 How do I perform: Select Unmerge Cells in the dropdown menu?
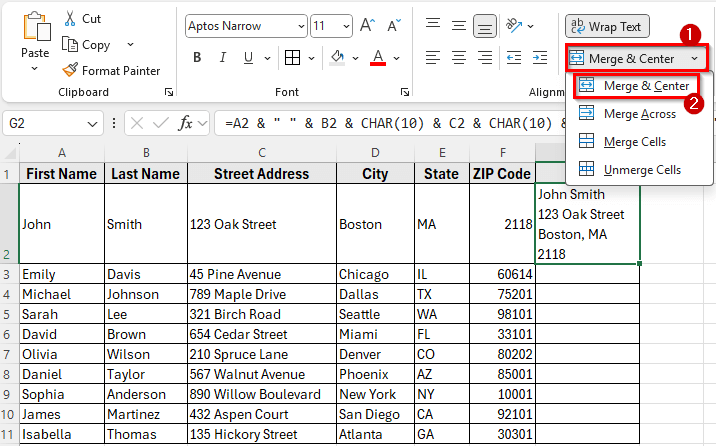click(641, 170)
